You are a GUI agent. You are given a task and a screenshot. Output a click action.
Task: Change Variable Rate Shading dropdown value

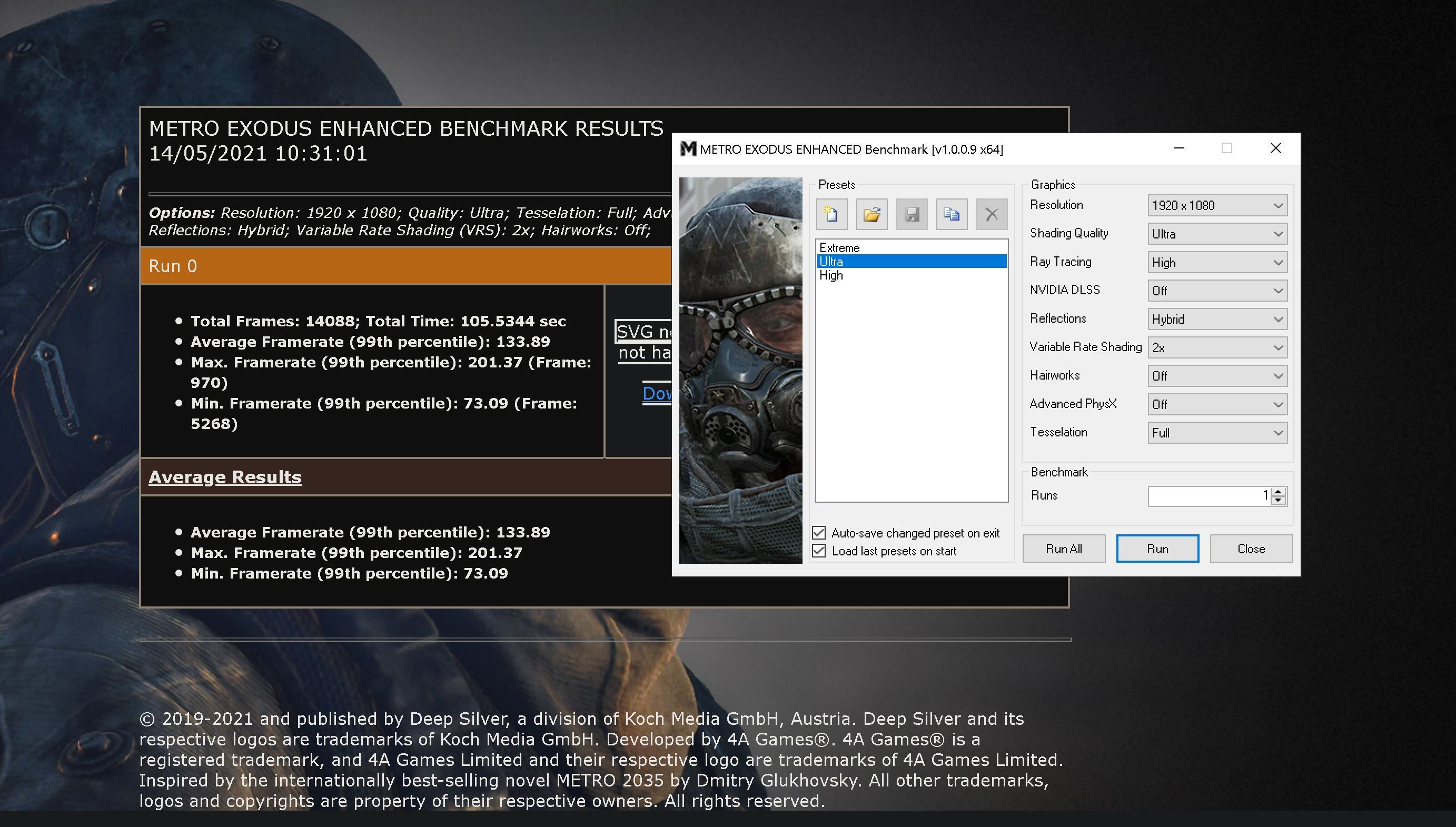click(1217, 347)
